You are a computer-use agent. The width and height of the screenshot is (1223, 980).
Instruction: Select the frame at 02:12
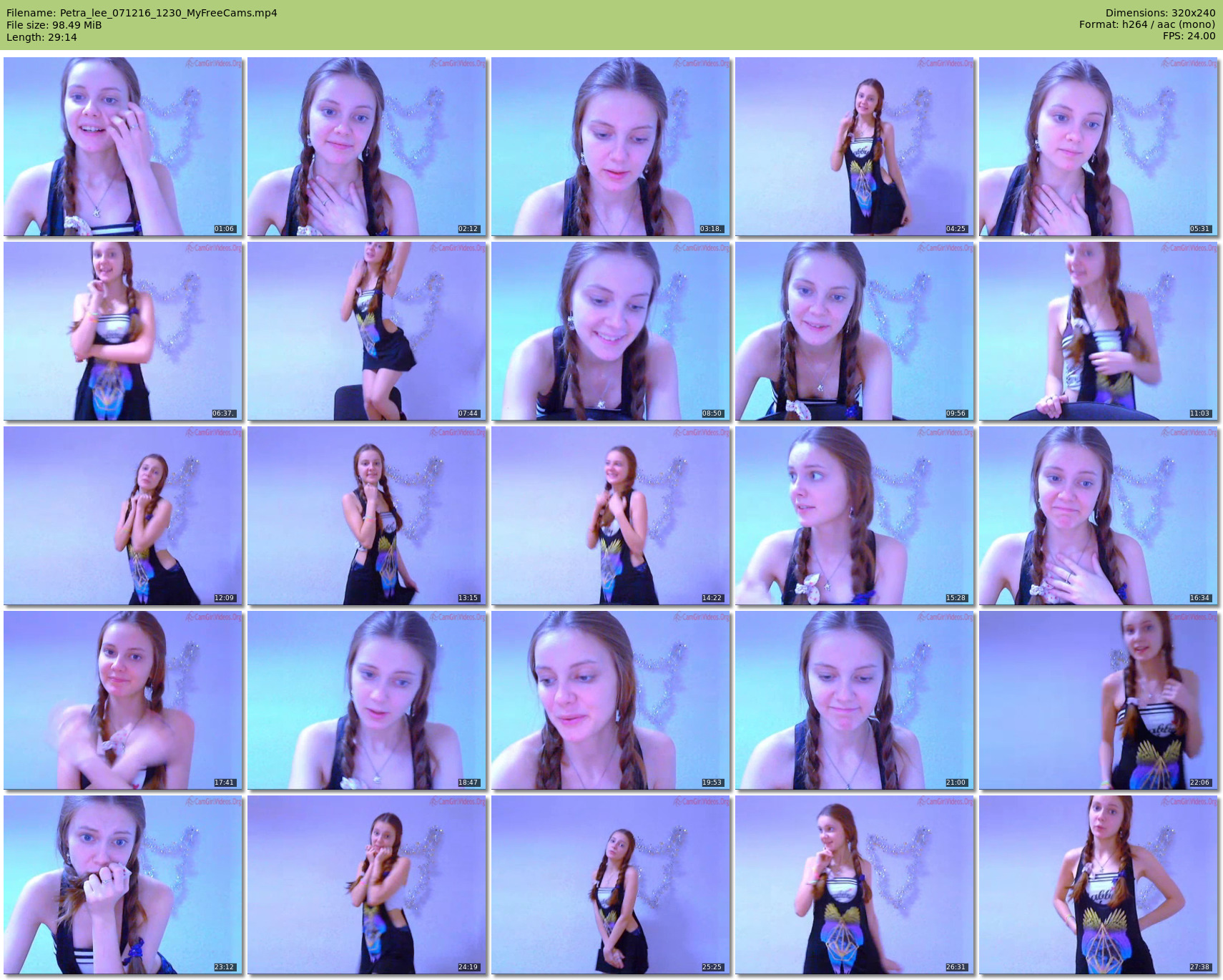coord(367,147)
